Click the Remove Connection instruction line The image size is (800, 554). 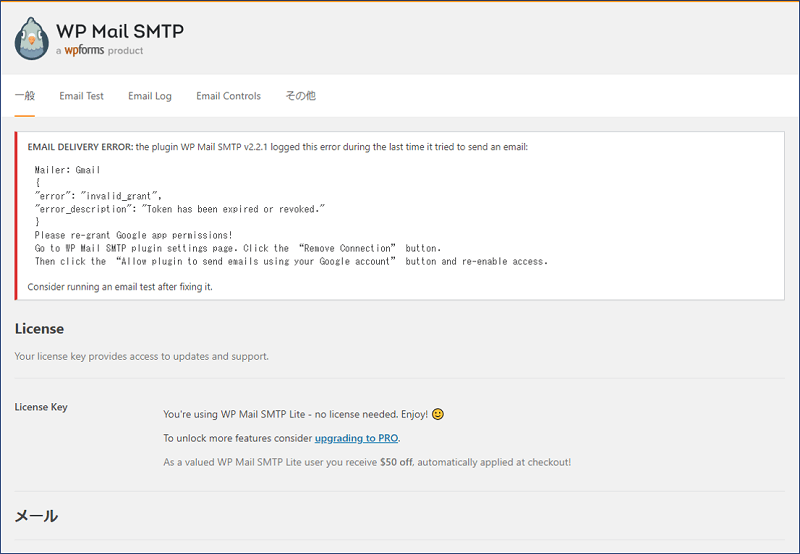pyautogui.click(x=238, y=248)
